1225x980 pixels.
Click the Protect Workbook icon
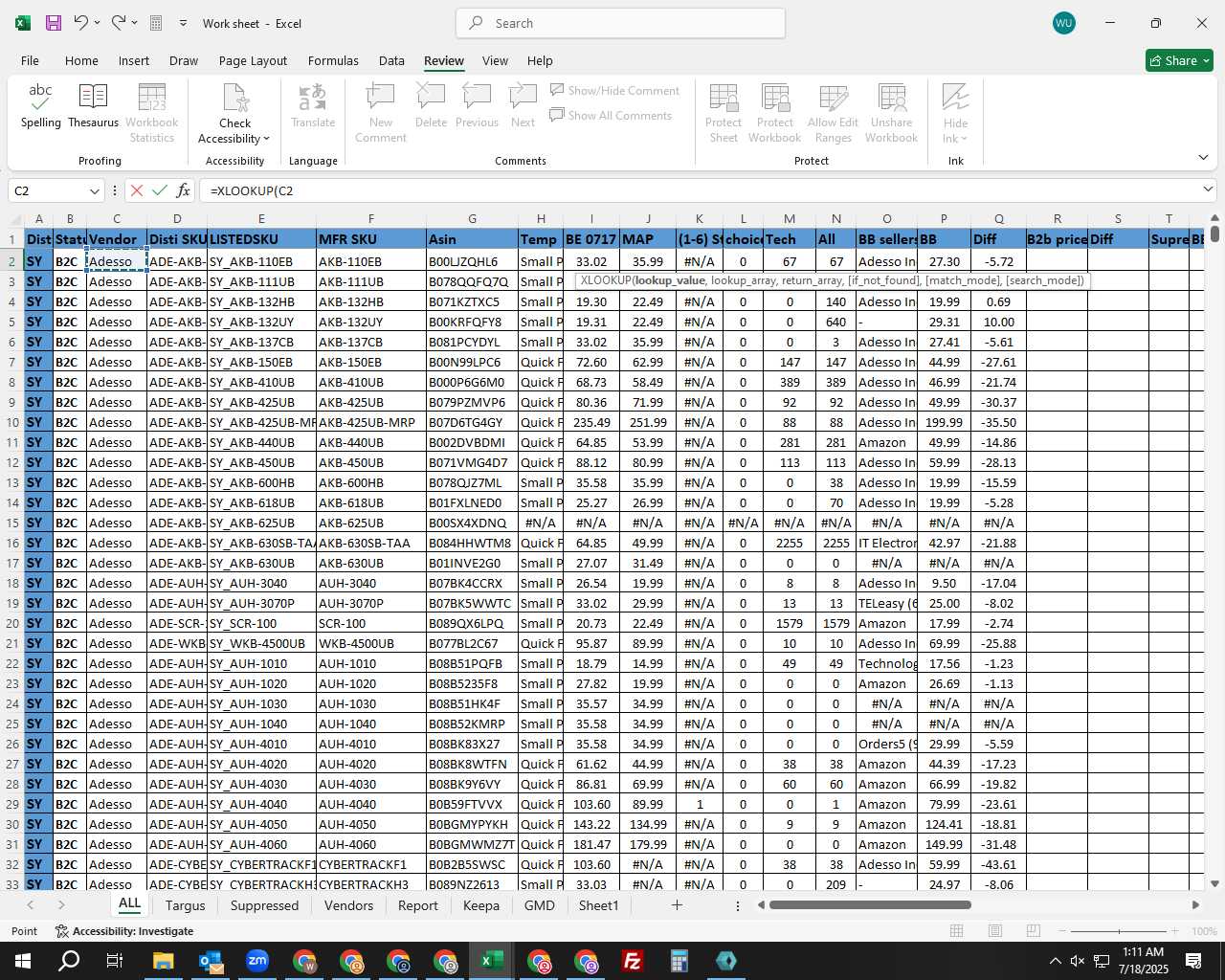775,98
